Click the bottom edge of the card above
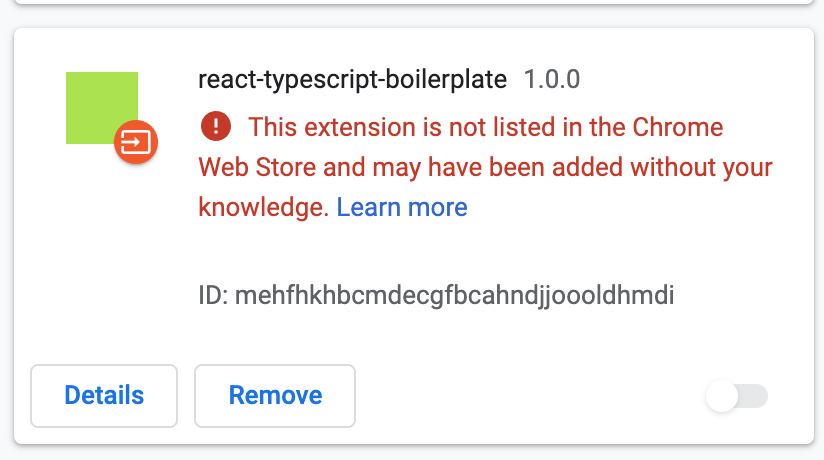 coord(412,3)
